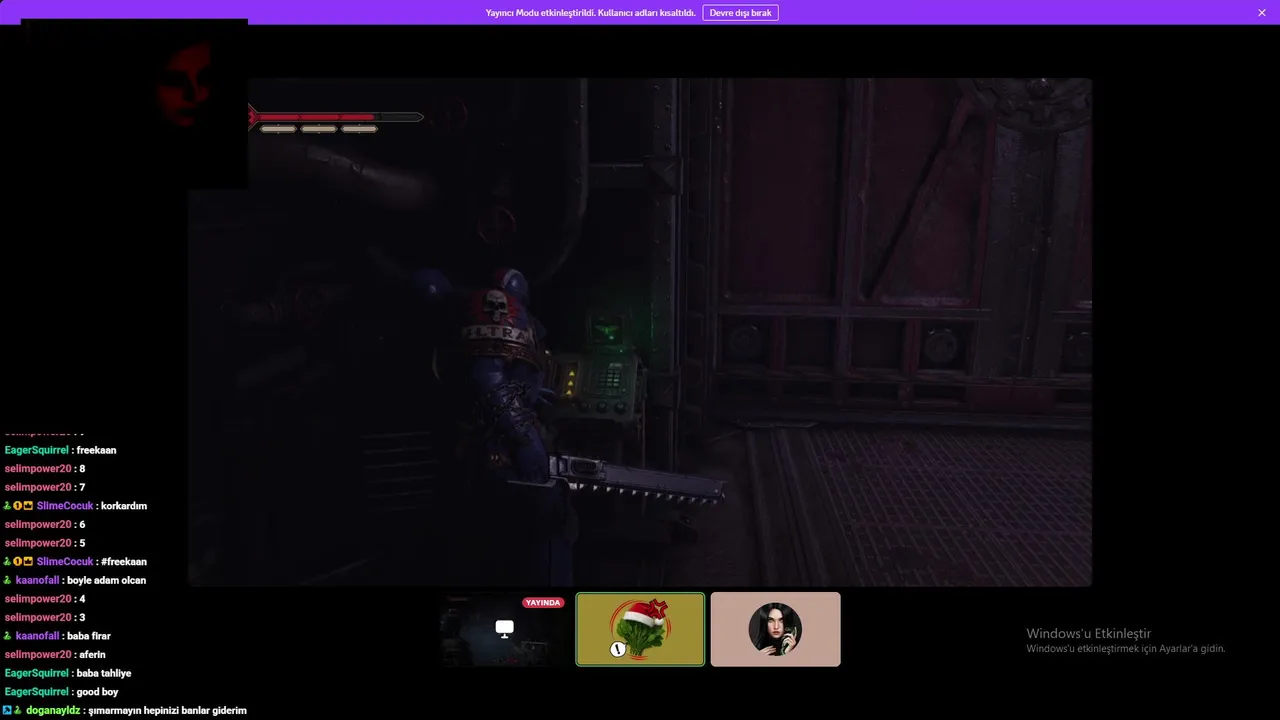
Task: Click chat message "selimpower20 : 4"
Action: pos(45,599)
